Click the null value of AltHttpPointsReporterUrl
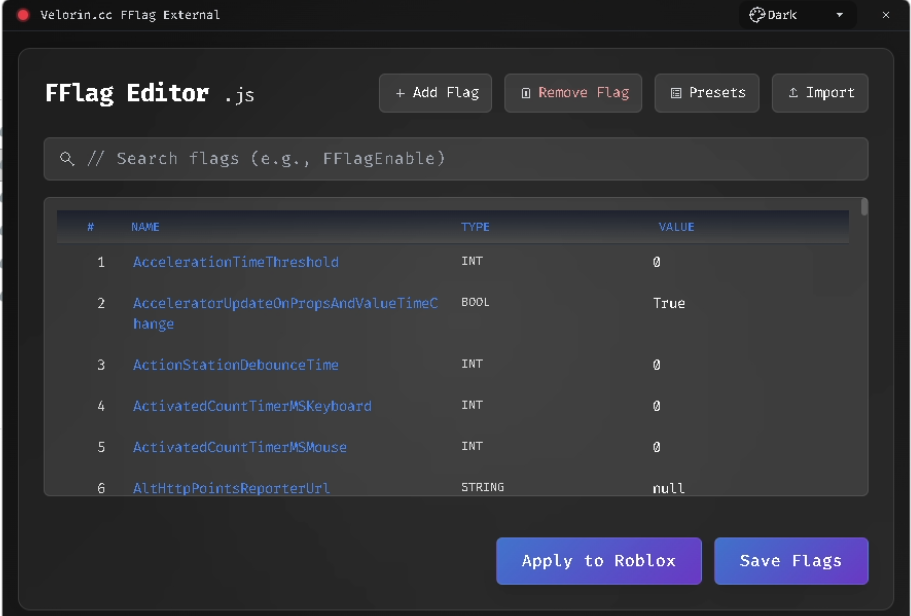 click(x=669, y=488)
